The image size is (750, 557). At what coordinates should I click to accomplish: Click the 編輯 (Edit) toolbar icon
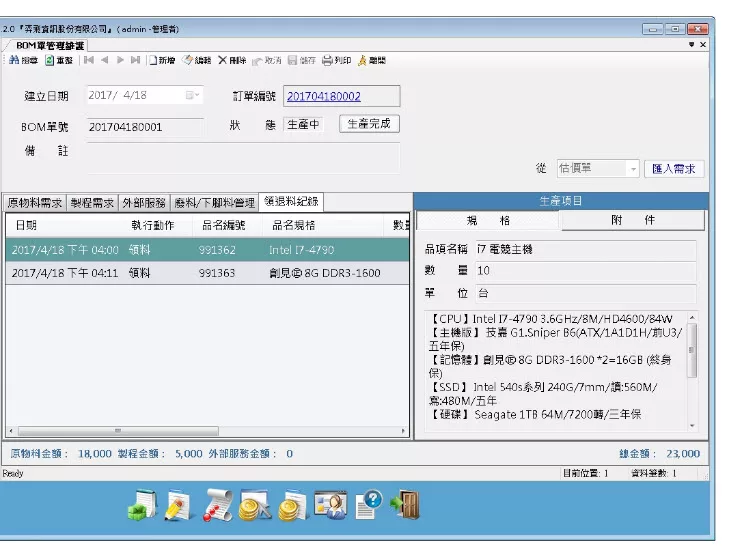[197, 61]
